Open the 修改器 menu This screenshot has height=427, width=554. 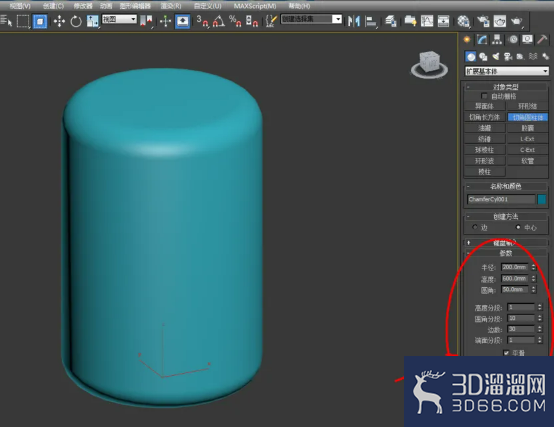pos(83,6)
